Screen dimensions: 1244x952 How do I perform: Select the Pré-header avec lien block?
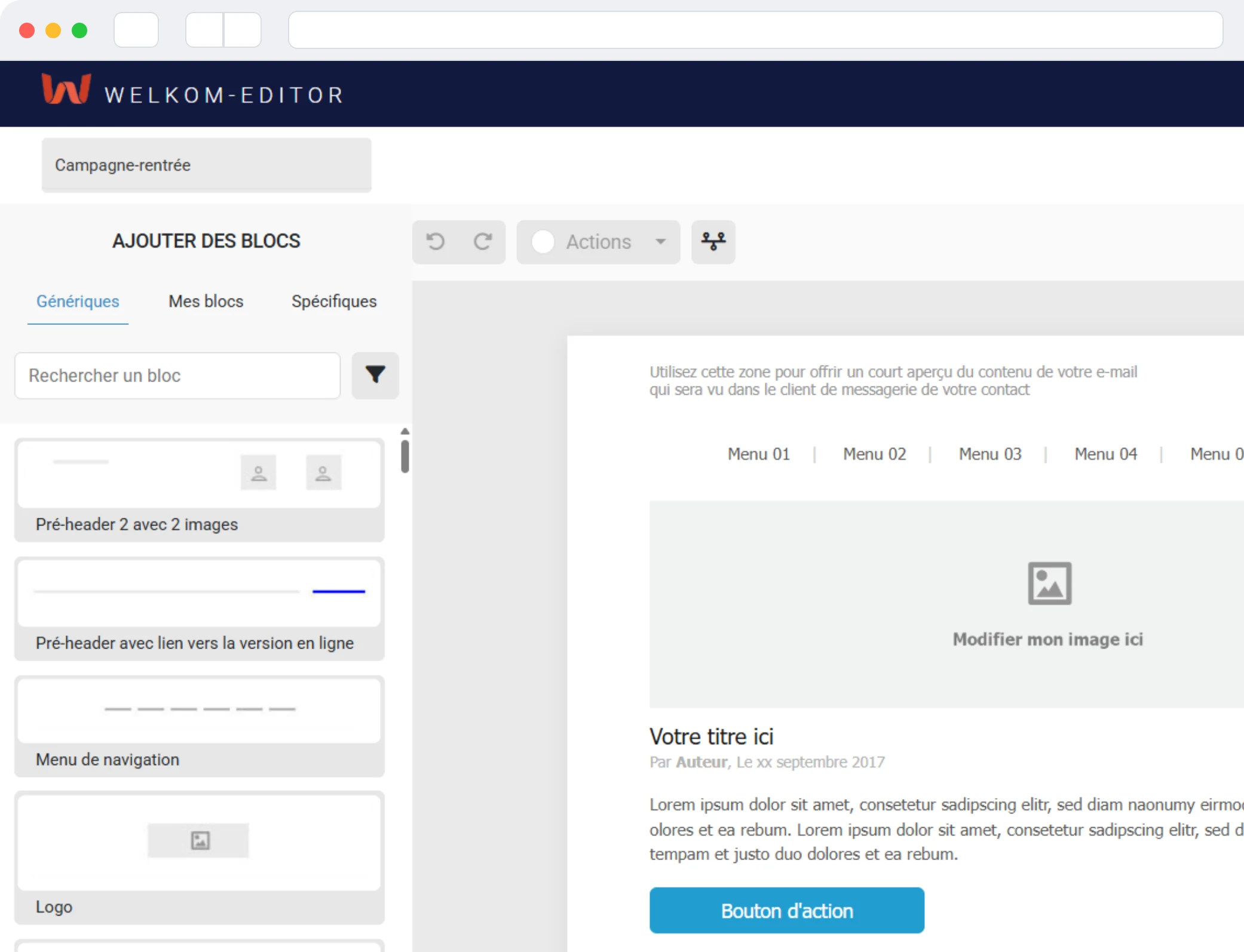point(200,609)
